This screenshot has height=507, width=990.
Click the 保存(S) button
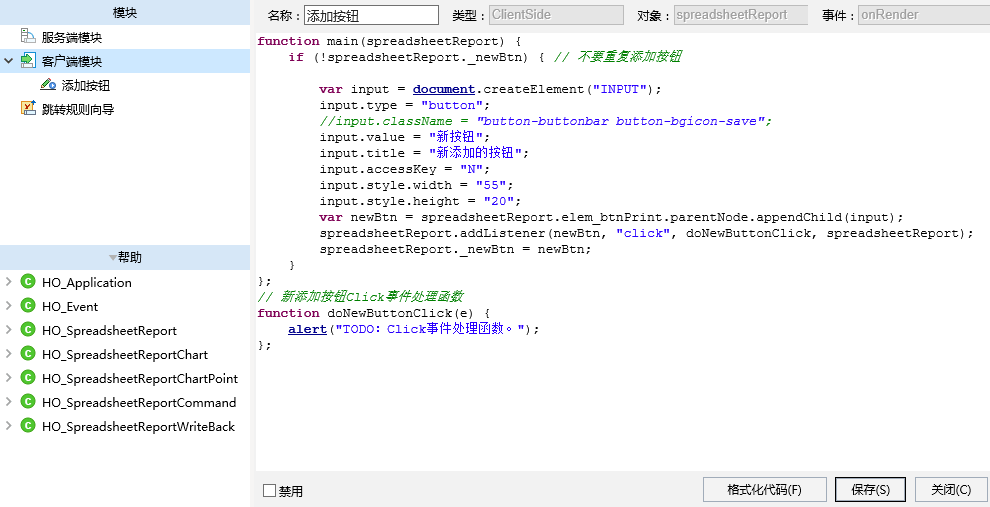[x=871, y=489]
